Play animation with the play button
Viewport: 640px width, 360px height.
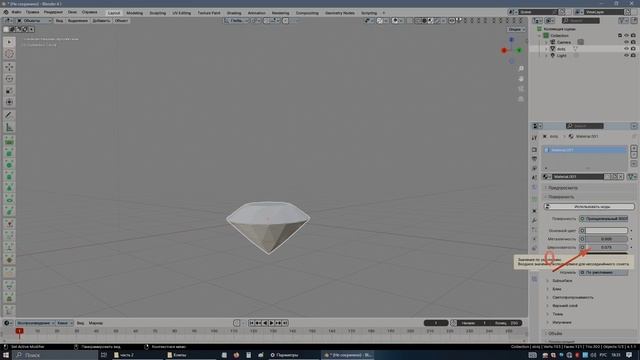271,323
